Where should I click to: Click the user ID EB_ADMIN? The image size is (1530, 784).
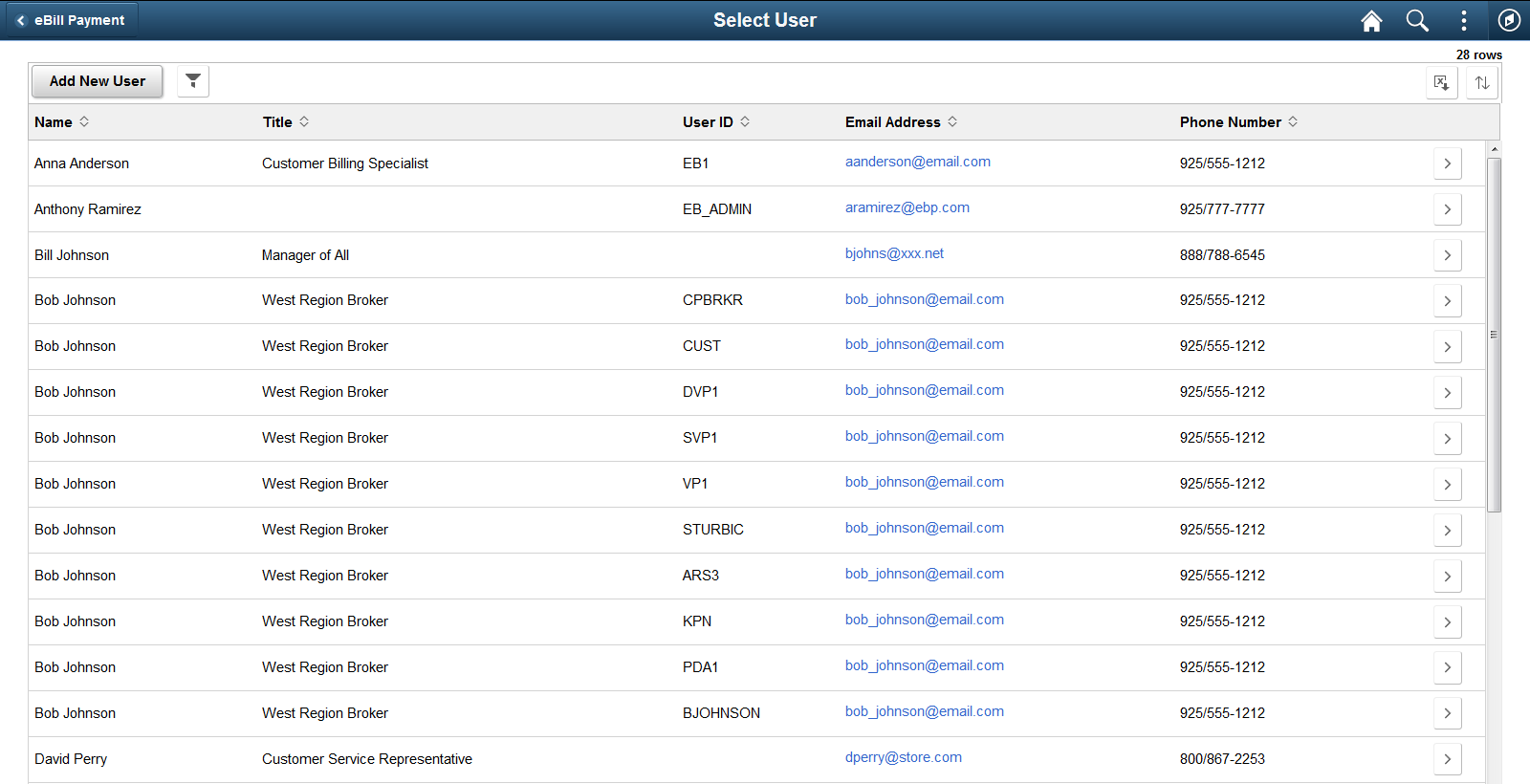[x=717, y=209]
